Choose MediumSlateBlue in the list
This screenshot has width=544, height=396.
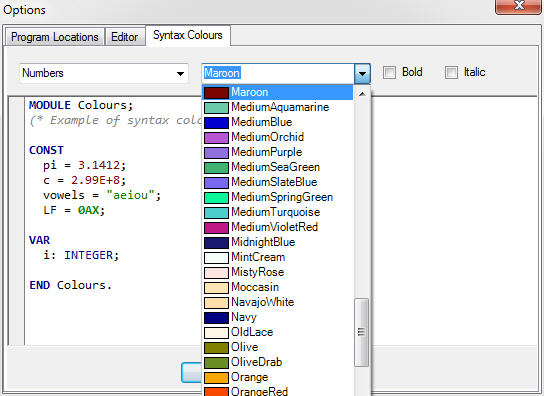coord(278,182)
